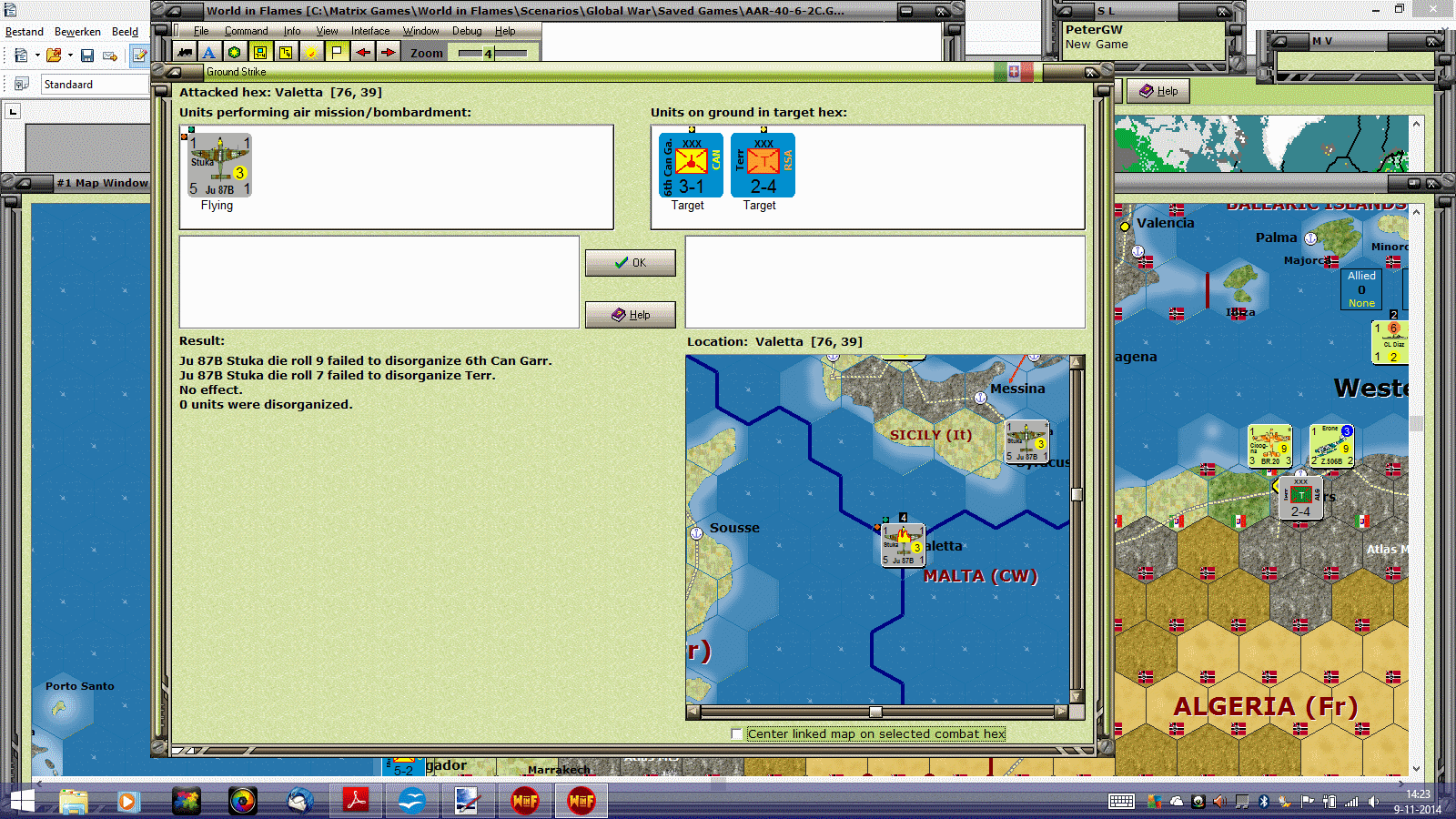Click the send by email envelope icon
Screen dimensions: 1456x819
click(110, 56)
